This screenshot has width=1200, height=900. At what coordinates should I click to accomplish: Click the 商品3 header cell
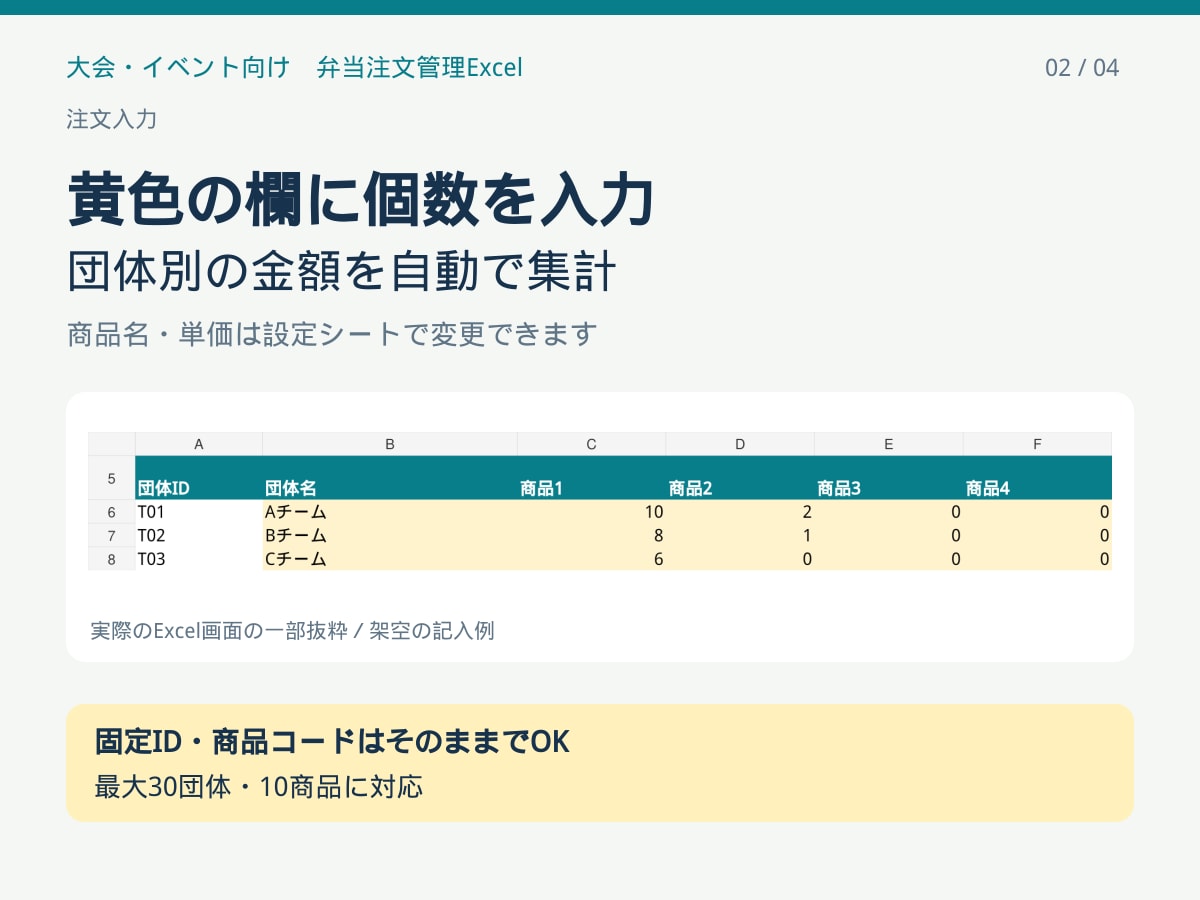coord(889,478)
